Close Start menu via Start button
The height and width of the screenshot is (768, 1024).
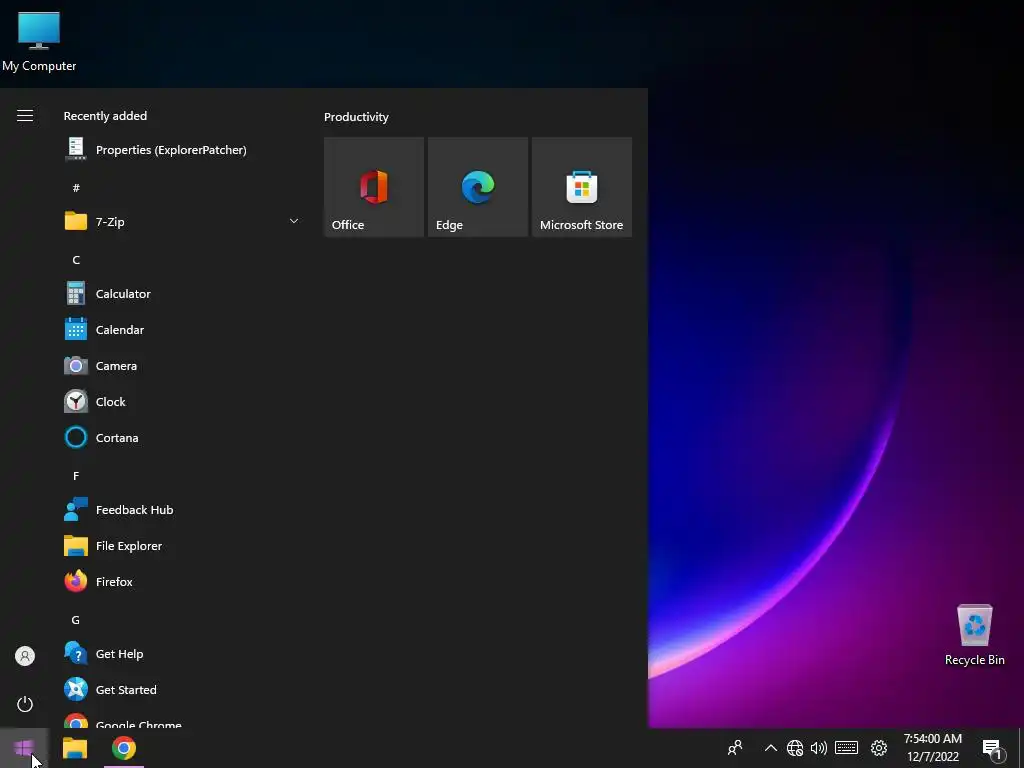[x=24, y=748]
